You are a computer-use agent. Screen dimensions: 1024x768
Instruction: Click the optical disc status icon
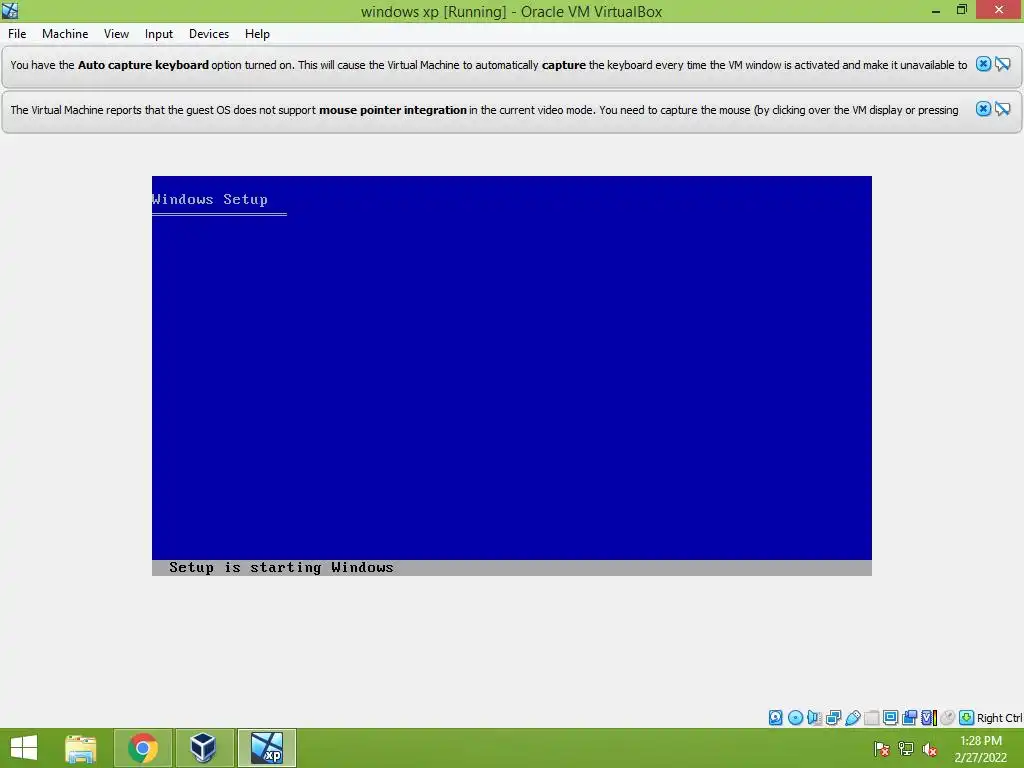[795, 718]
